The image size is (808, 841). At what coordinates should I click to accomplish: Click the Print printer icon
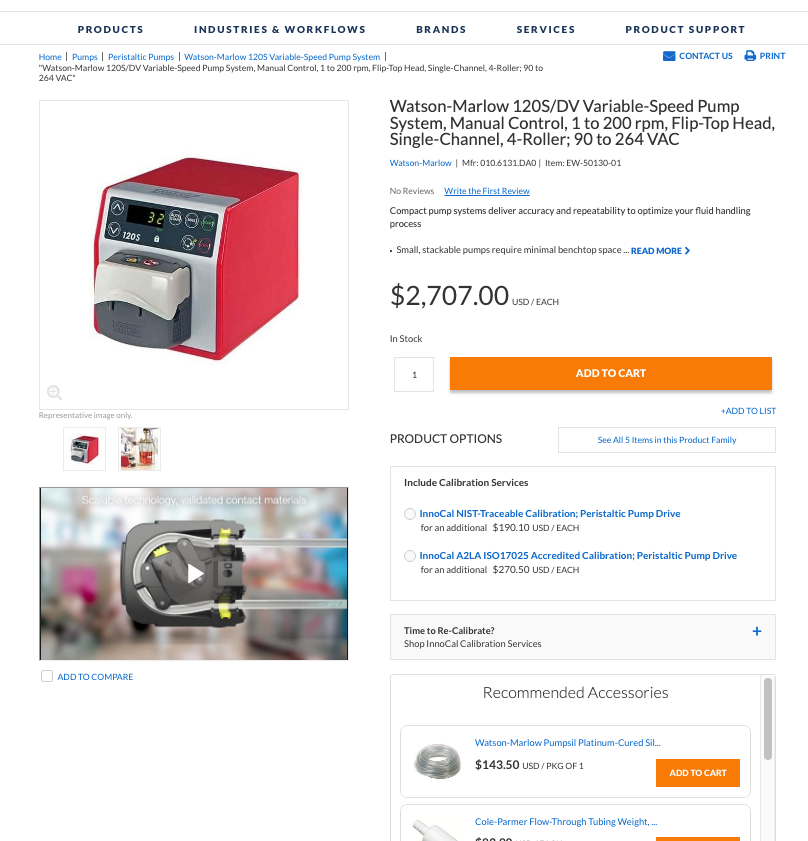coord(750,56)
